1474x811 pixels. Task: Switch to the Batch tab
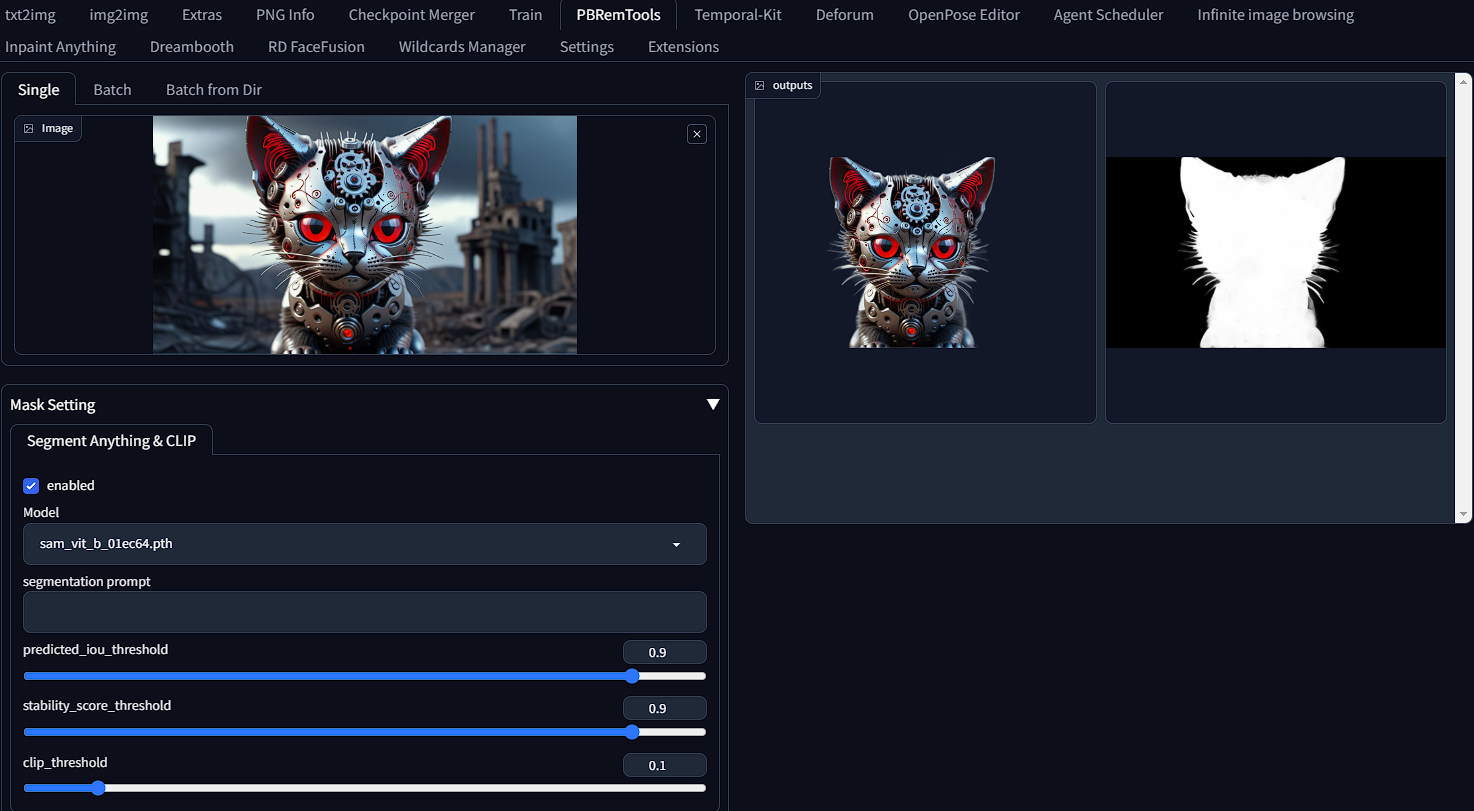click(112, 89)
